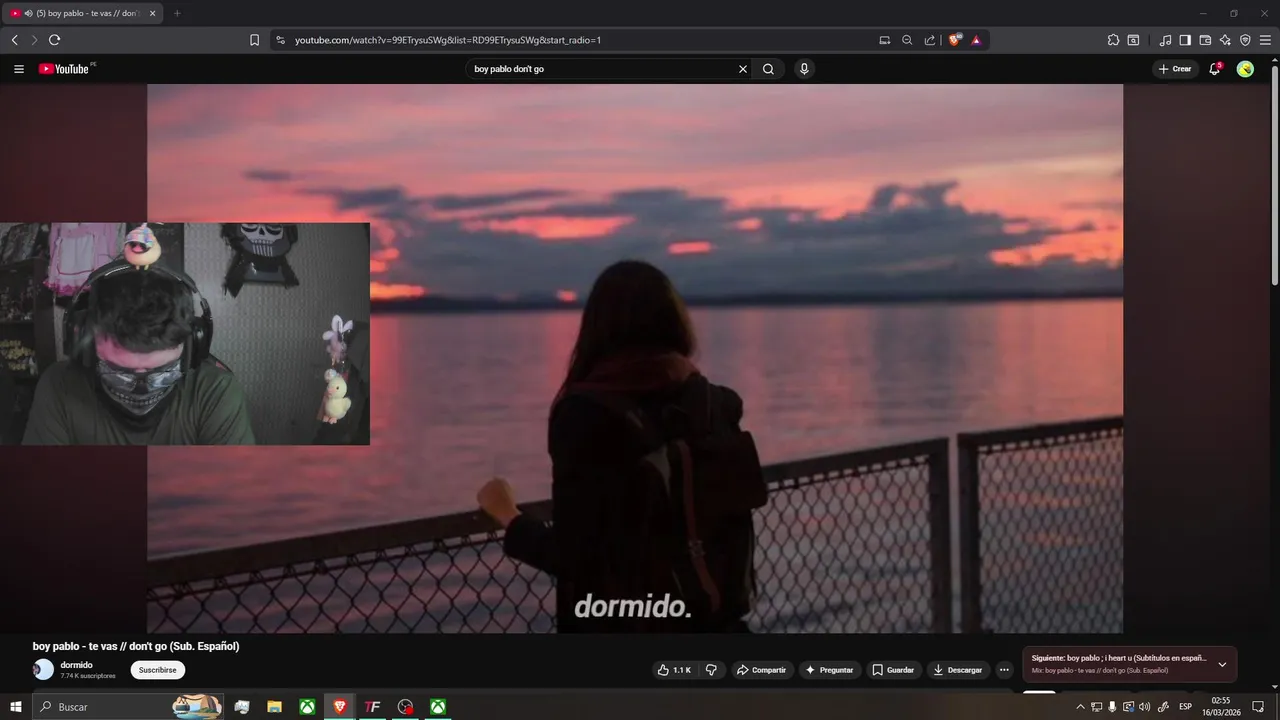
Task: Click the YouTube search input field
Action: tap(603, 69)
